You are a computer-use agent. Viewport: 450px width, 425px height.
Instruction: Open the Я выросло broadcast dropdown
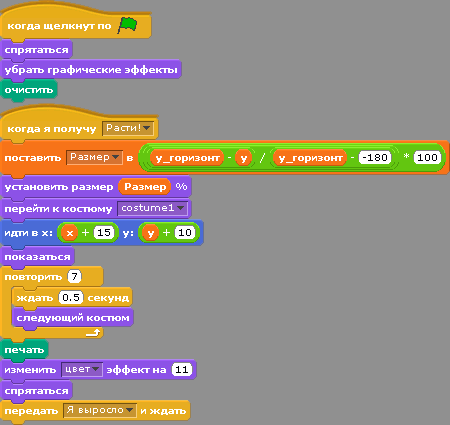(x=100, y=410)
